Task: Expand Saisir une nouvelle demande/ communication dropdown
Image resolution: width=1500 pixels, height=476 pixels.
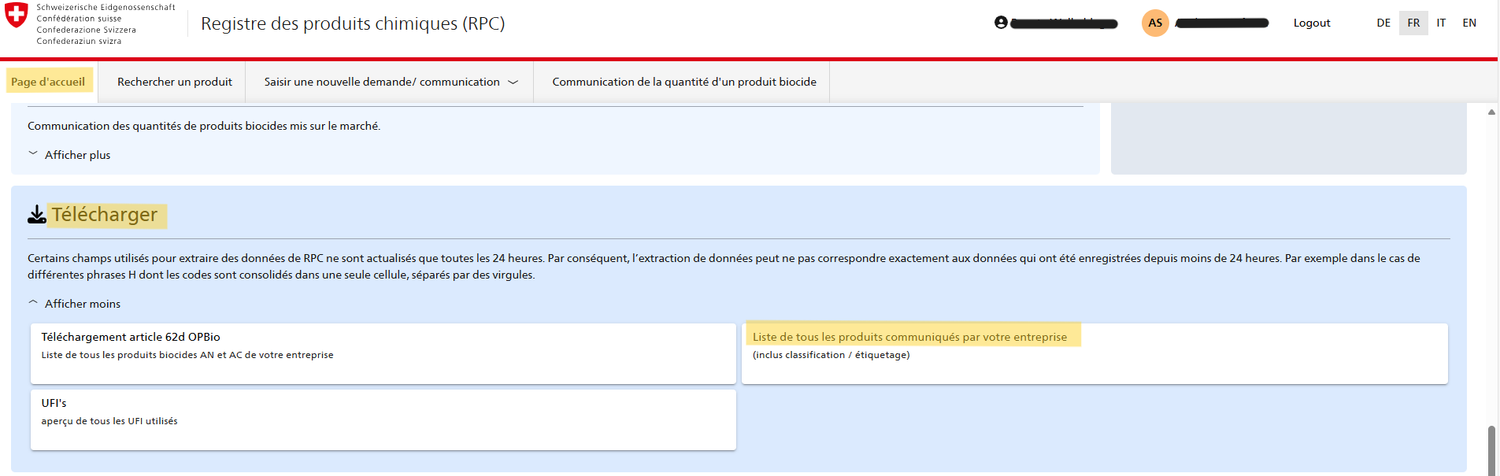Action: [390, 82]
